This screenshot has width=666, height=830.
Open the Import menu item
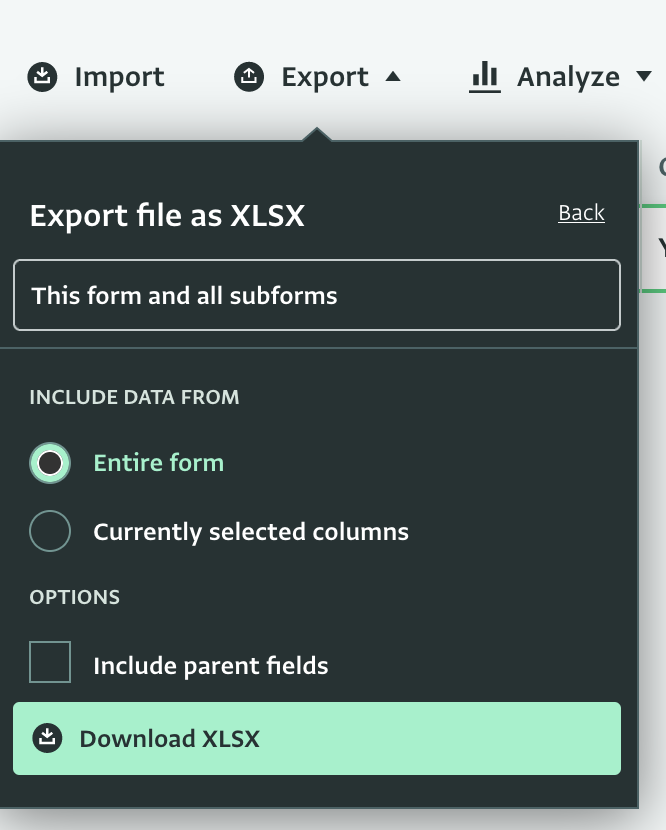click(96, 77)
